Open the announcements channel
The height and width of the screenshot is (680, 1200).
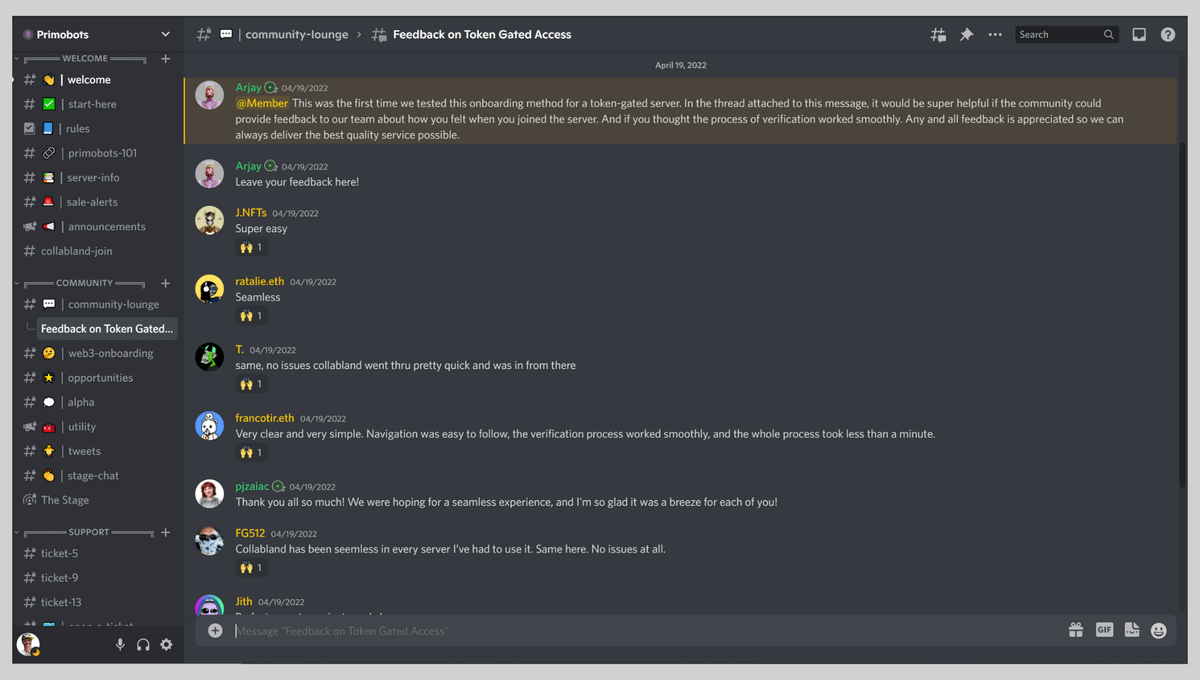[106, 227]
